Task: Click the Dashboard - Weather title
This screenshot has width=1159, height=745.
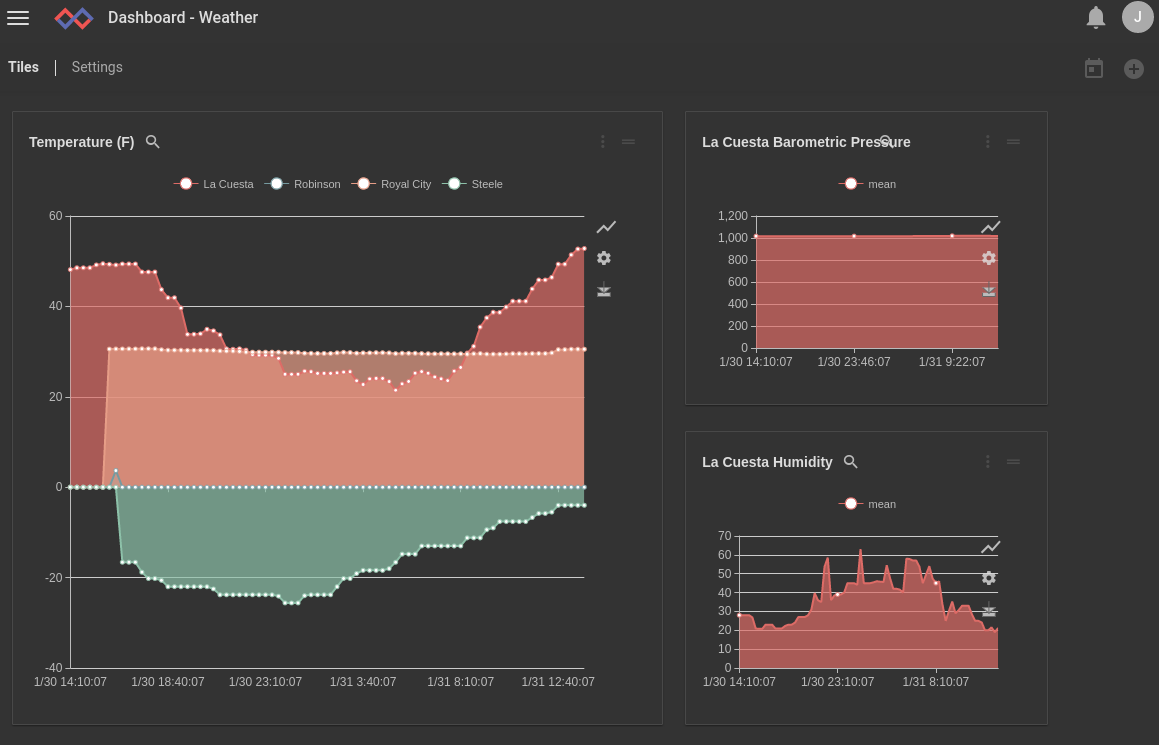Action: tap(183, 18)
